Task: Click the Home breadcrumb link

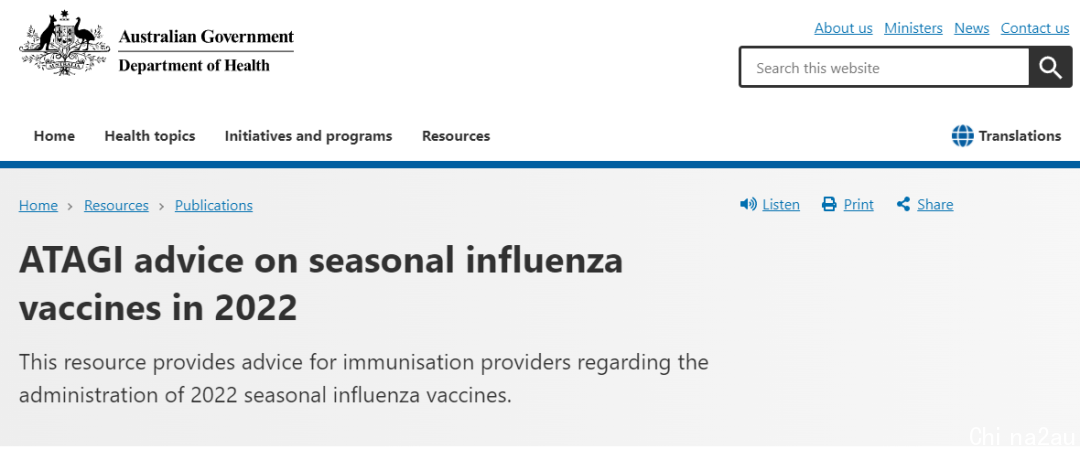Action: click(38, 205)
